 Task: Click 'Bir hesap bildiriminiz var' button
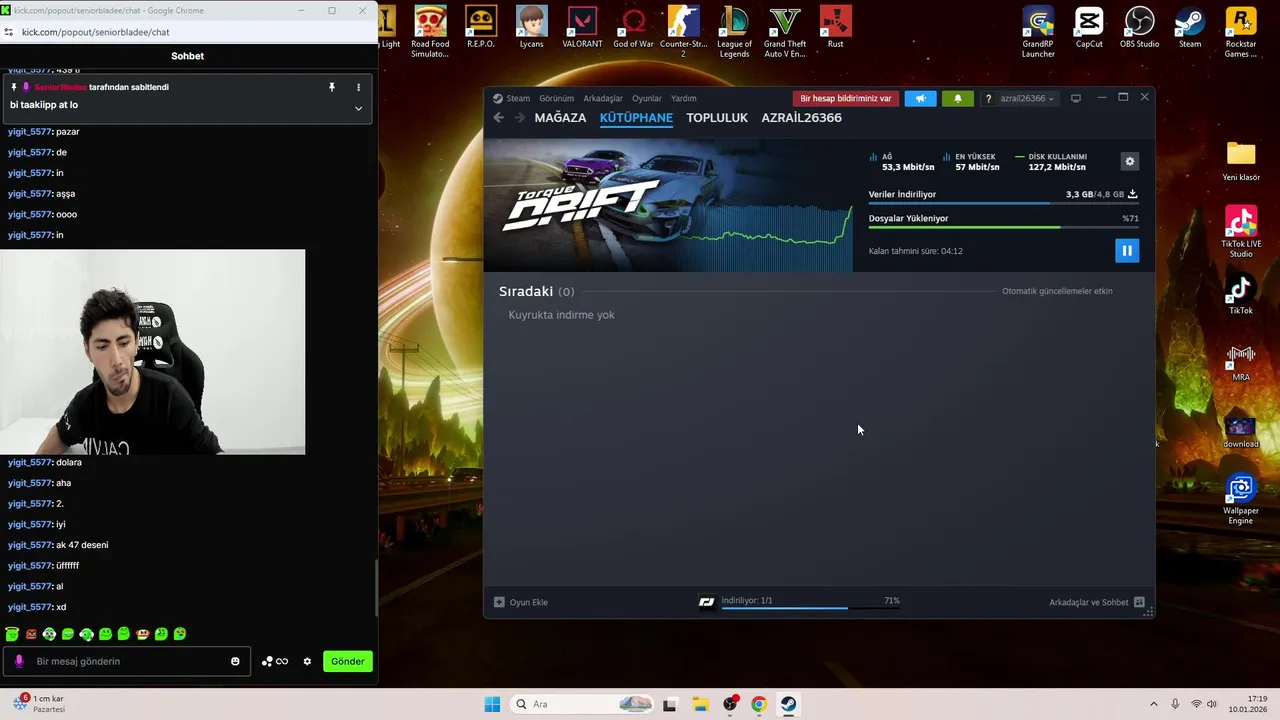pyautogui.click(x=846, y=98)
